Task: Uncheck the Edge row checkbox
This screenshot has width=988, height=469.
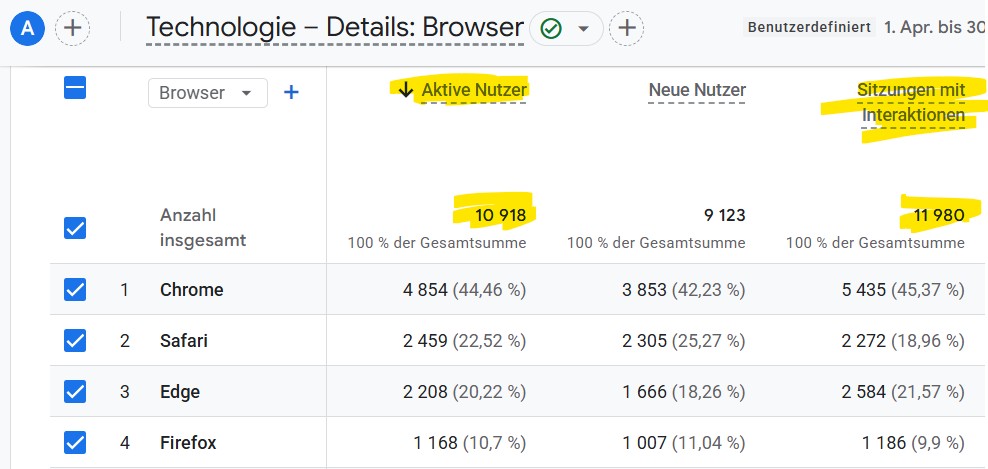Action: [x=75, y=392]
